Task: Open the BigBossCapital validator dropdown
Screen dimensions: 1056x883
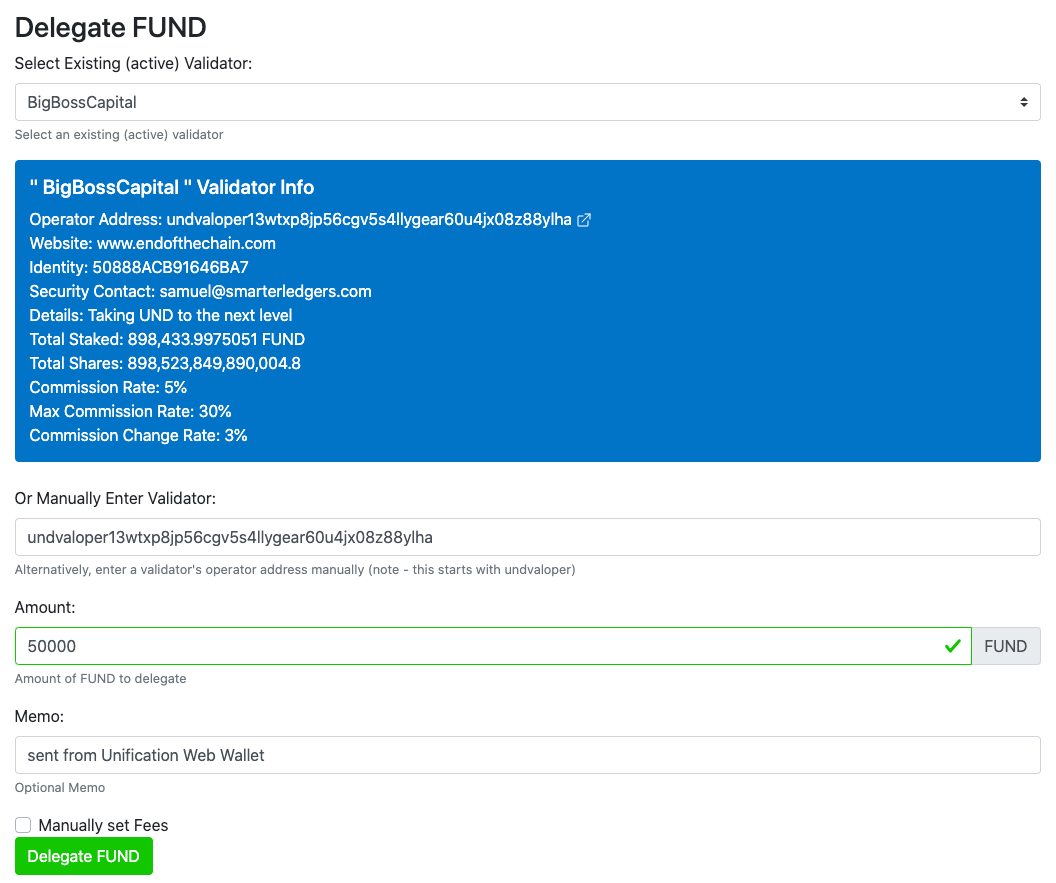Action: click(x=527, y=102)
